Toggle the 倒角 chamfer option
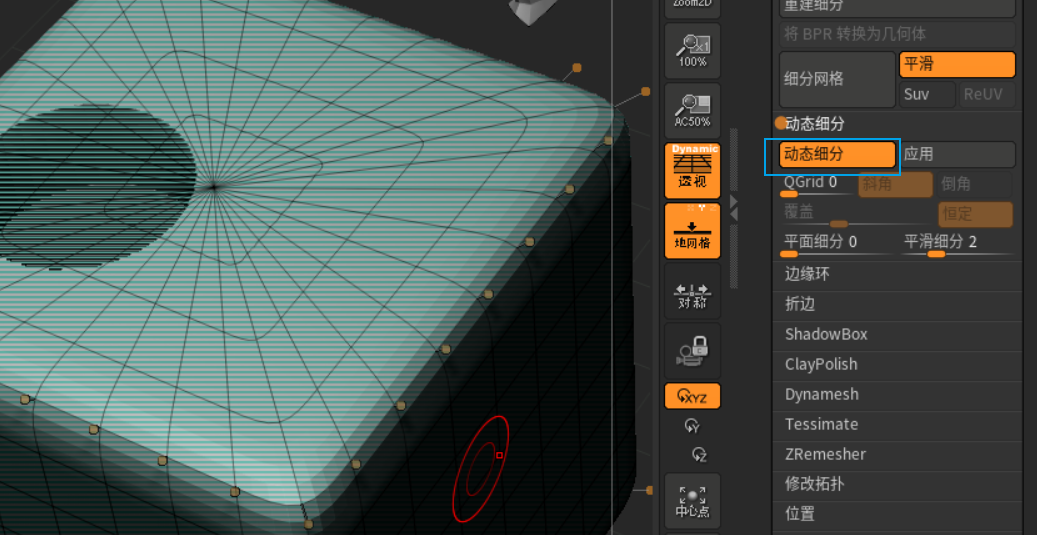1037x535 pixels. coord(975,185)
